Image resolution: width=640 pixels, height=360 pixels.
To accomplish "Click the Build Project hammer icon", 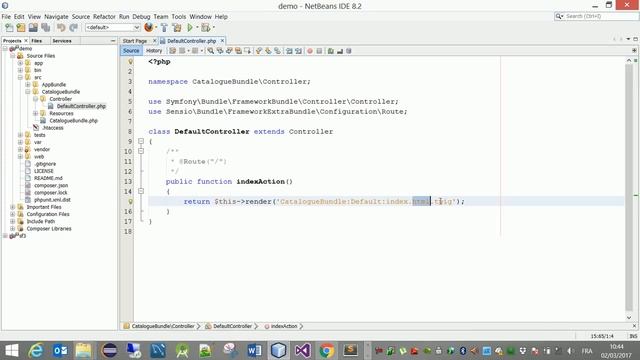I will pos(164,27).
